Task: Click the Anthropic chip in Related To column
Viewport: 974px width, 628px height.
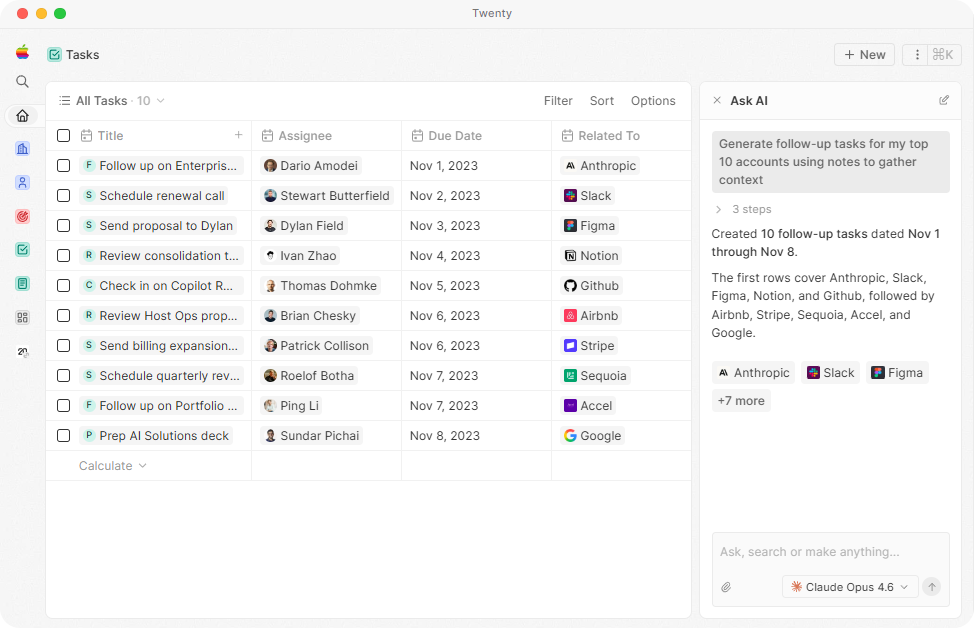Action: click(600, 166)
